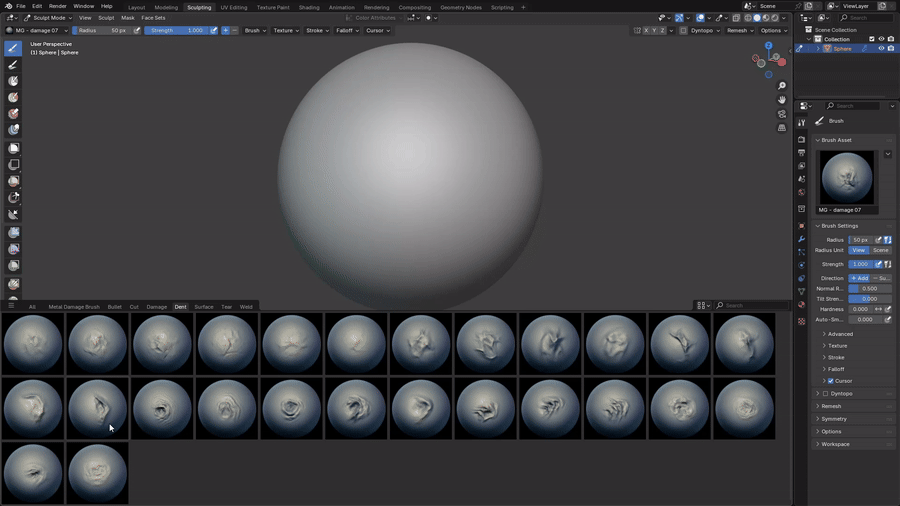
Task: Click the Add direction plus icon in header
Action: coord(226,30)
